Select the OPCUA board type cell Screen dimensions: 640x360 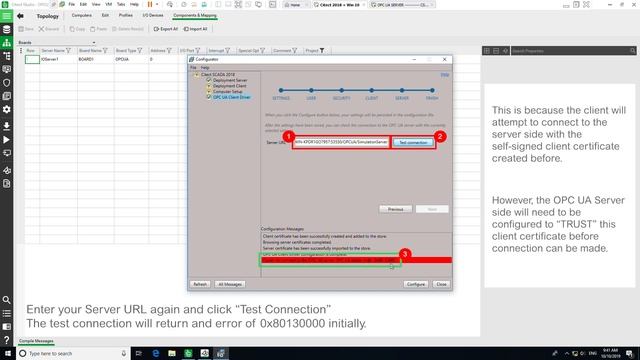[x=131, y=60]
